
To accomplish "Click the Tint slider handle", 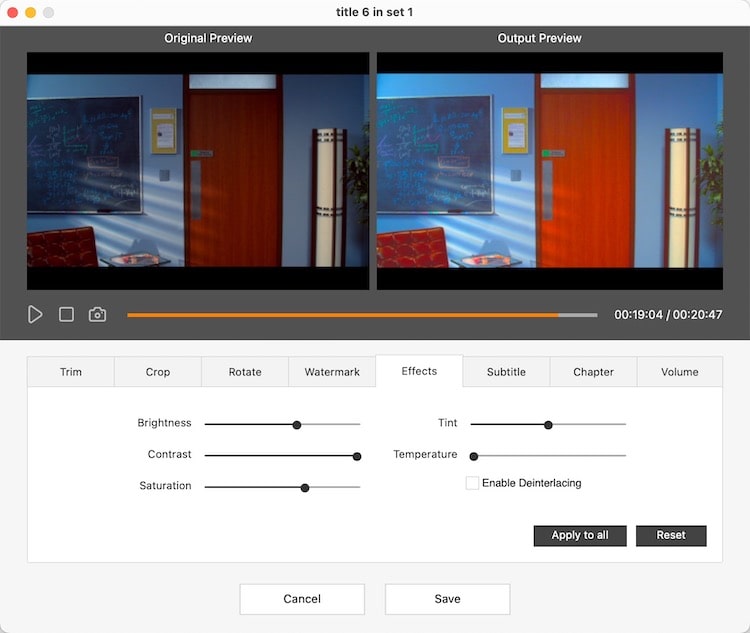I will point(548,424).
